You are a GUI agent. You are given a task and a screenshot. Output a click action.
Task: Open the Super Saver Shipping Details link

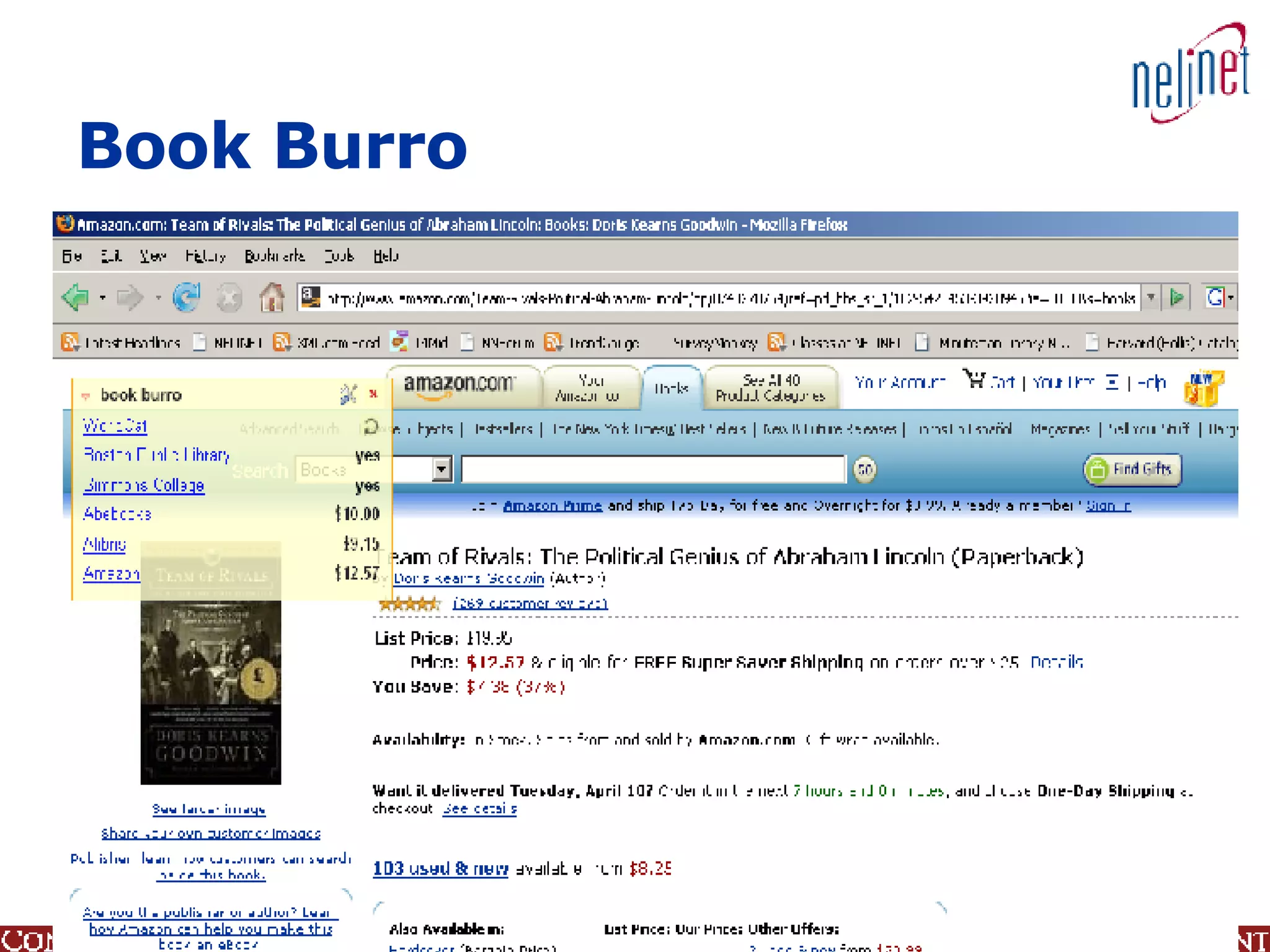click(x=1057, y=663)
